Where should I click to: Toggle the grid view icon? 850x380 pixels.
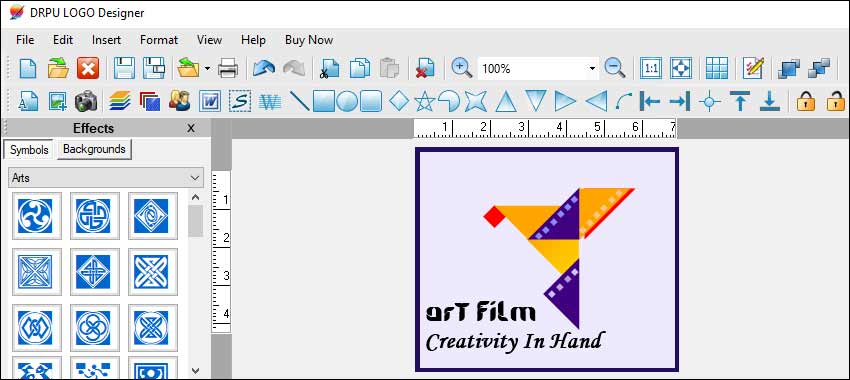(717, 69)
